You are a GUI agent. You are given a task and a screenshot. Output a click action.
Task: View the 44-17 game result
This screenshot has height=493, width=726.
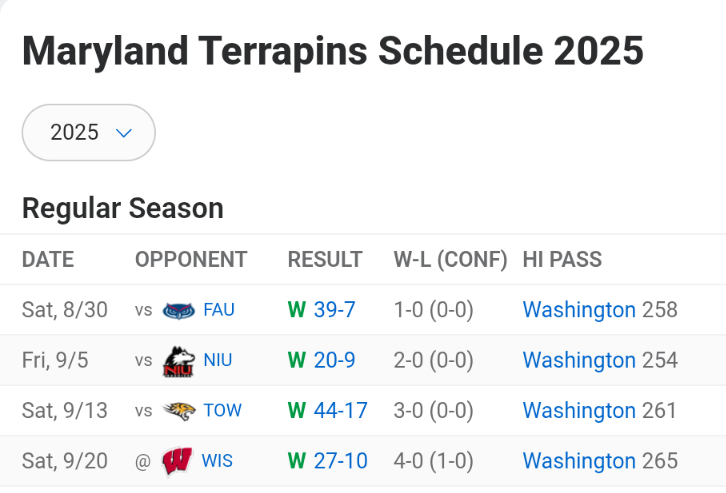click(340, 410)
